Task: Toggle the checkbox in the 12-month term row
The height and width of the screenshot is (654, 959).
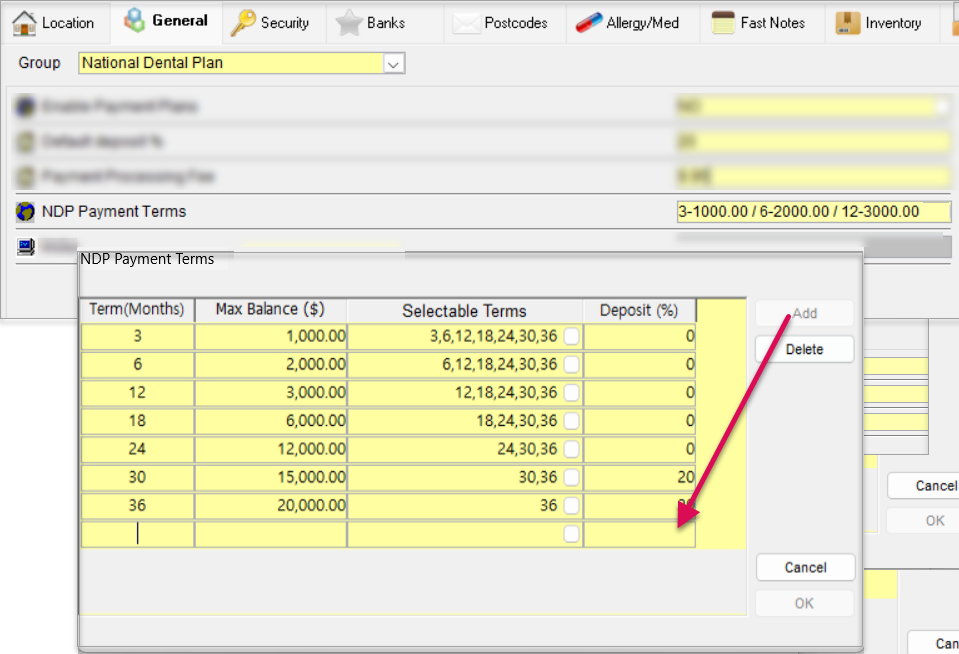Action: tap(571, 393)
